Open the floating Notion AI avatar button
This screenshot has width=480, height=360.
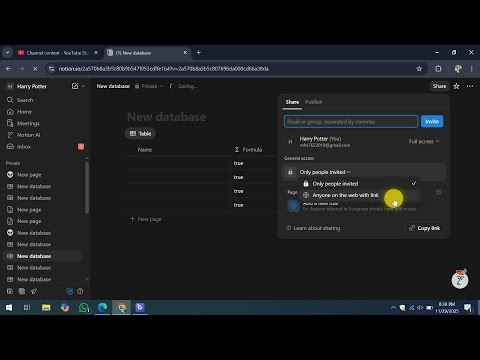(460, 279)
